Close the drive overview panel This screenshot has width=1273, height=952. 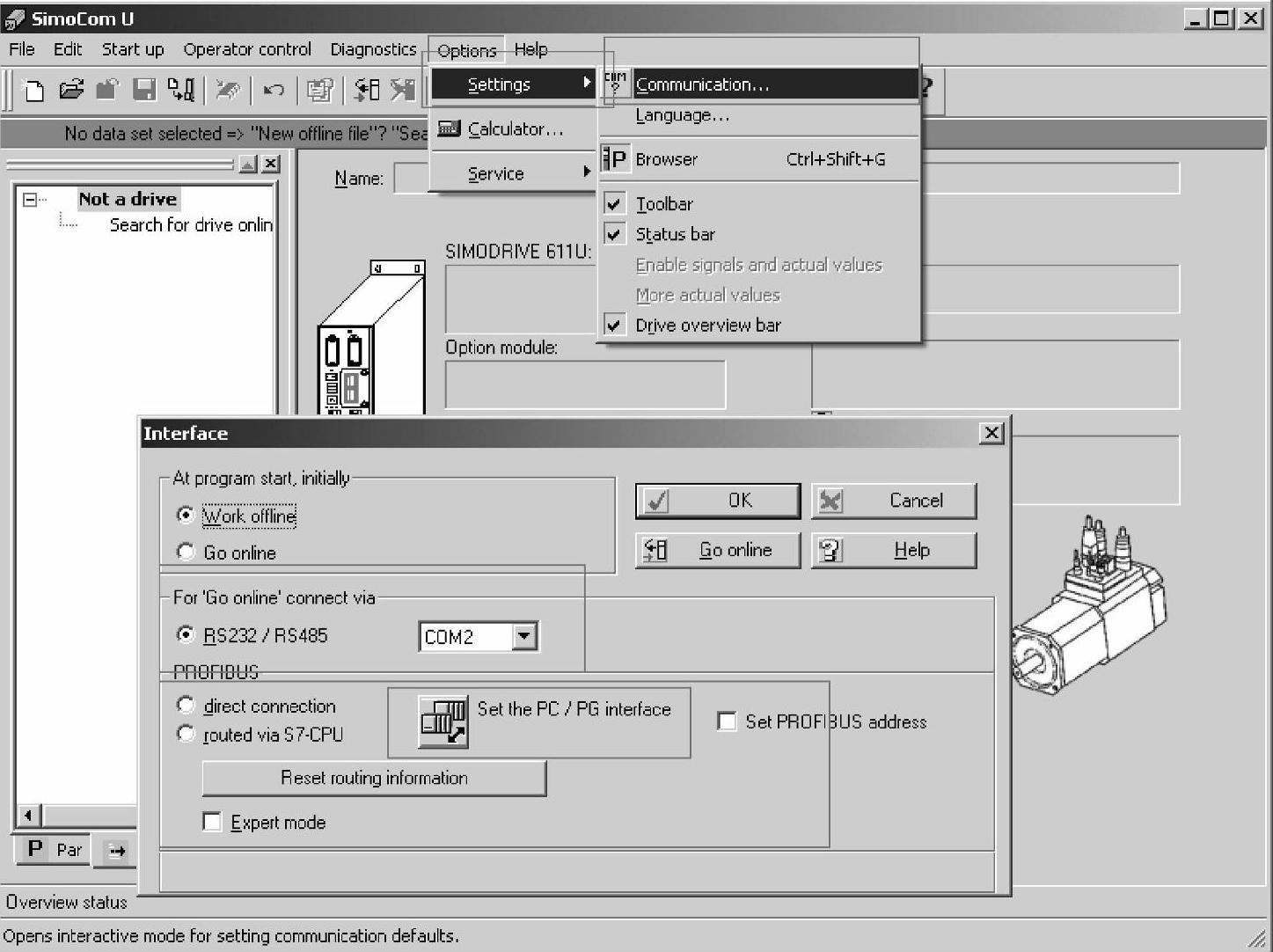point(271,164)
